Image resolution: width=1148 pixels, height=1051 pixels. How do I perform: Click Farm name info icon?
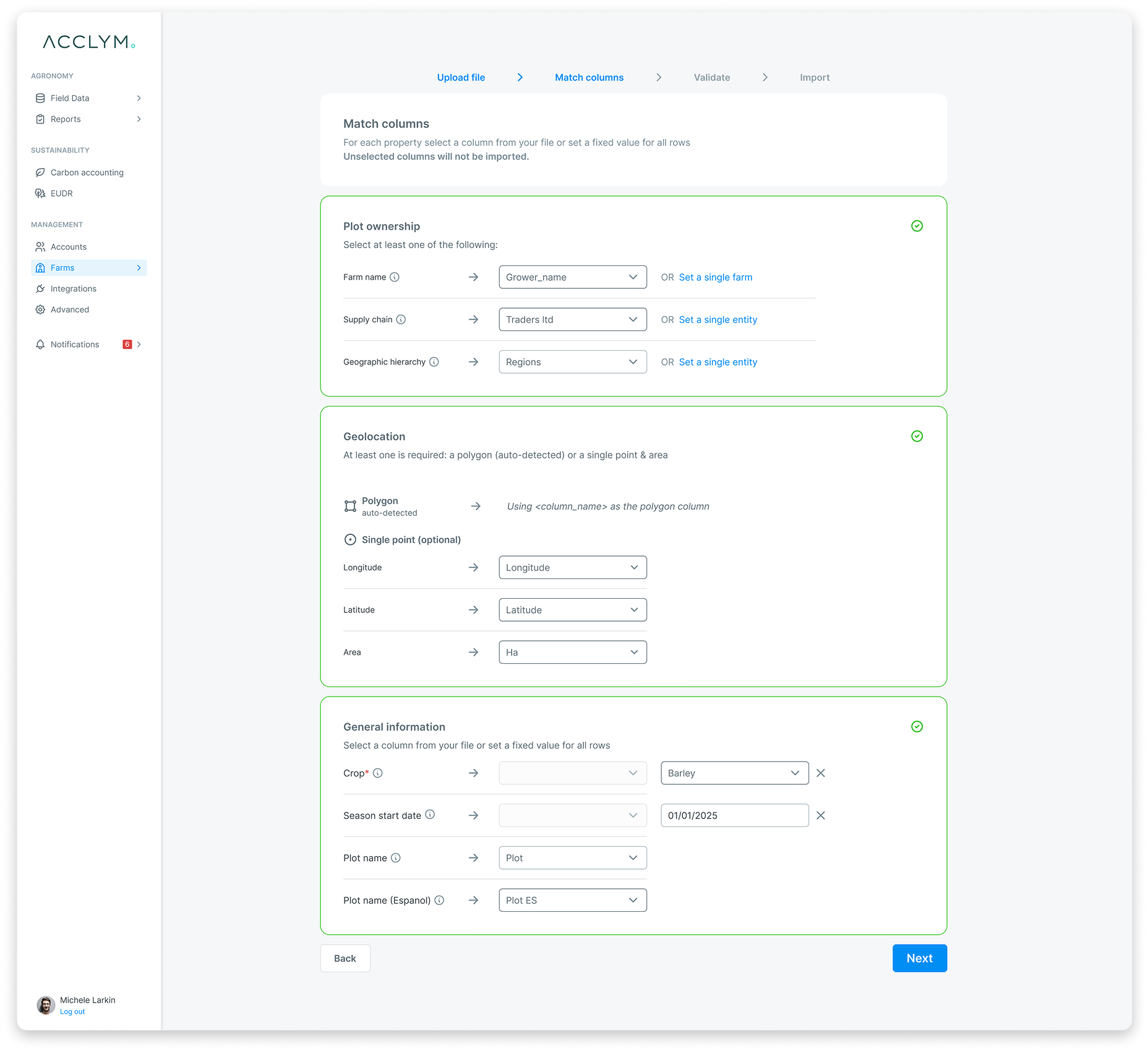pyautogui.click(x=395, y=277)
